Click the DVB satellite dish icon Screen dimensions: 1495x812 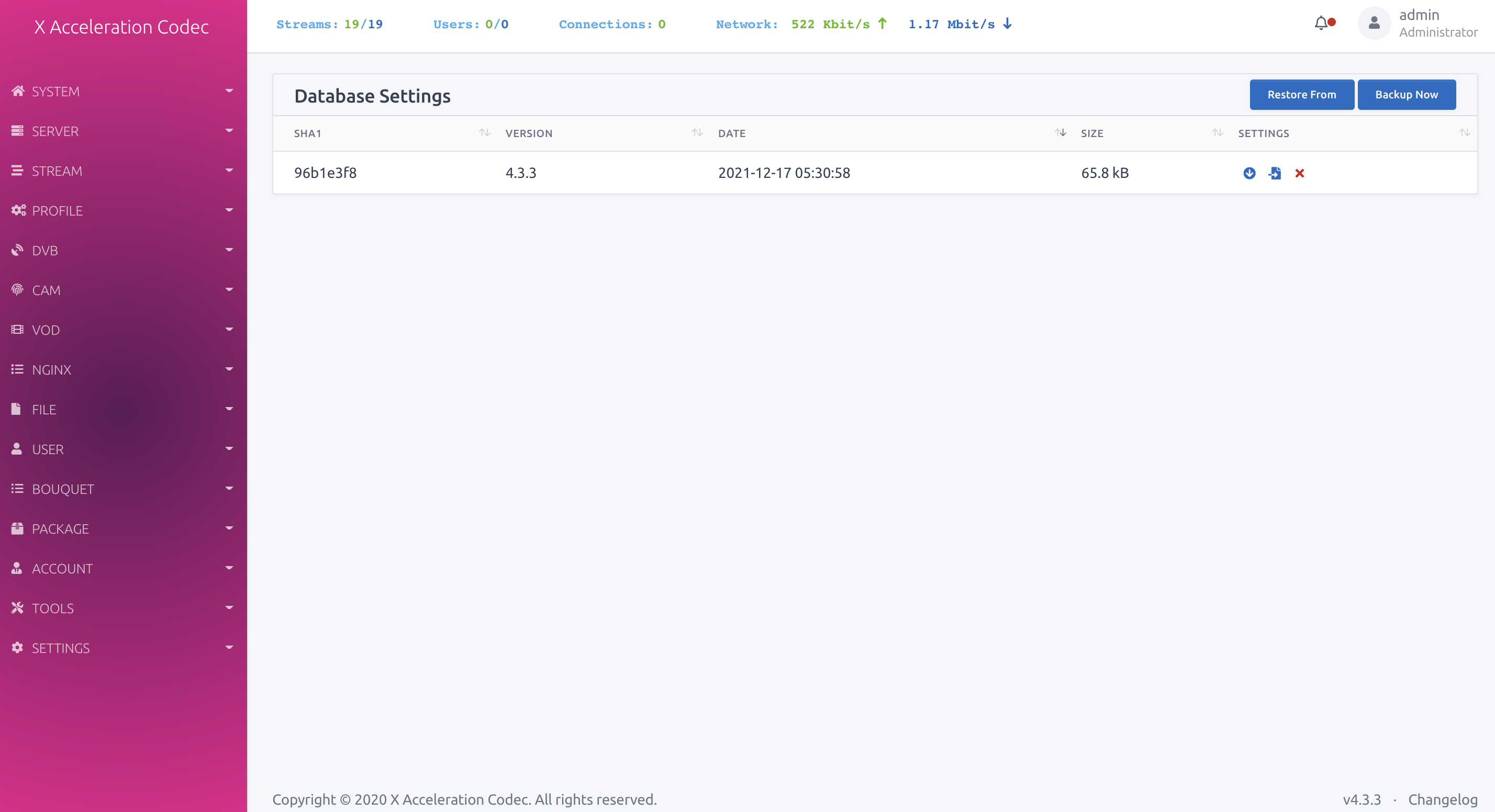[x=17, y=250]
